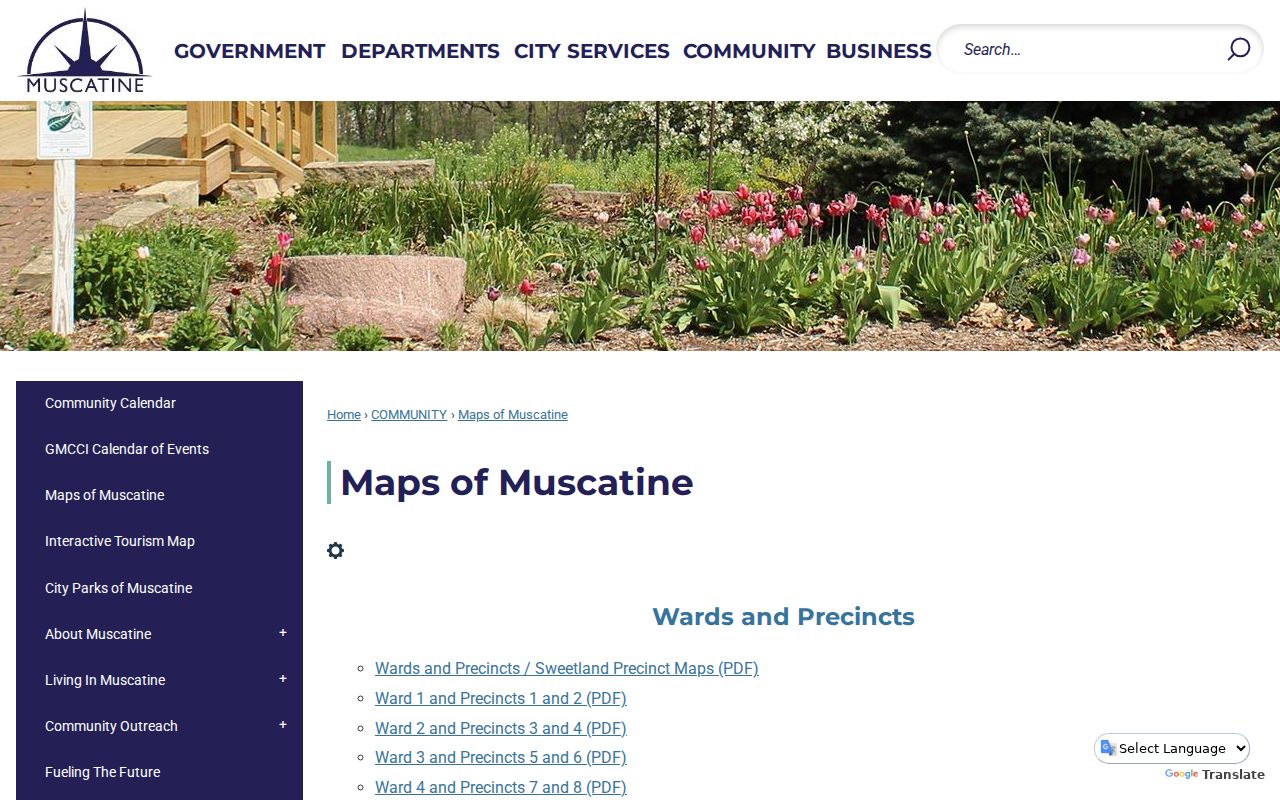Screen dimensions: 1280x800
Task: Open the BUSINESS menu
Action: click(x=879, y=51)
